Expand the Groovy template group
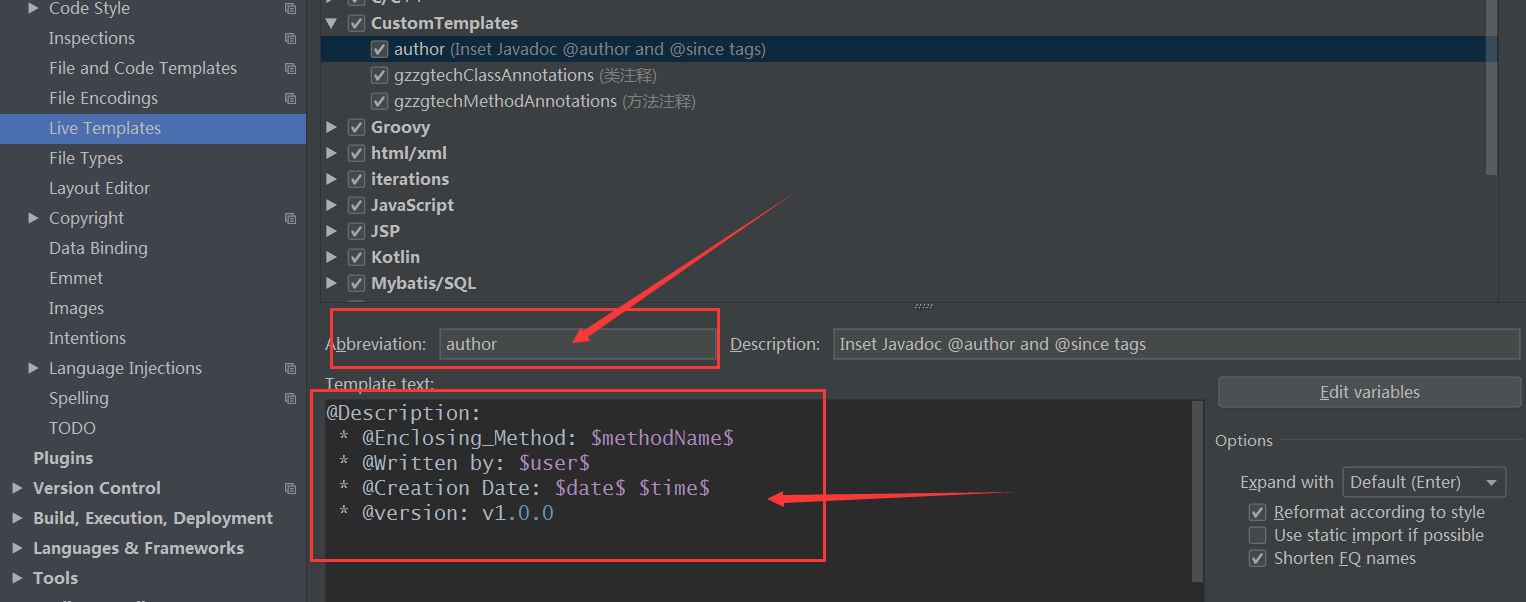 click(332, 127)
